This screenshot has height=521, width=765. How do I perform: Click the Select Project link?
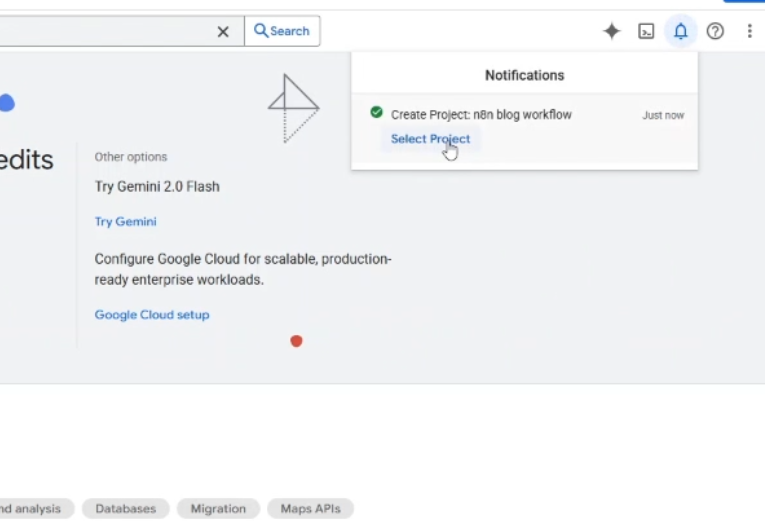[x=430, y=139]
